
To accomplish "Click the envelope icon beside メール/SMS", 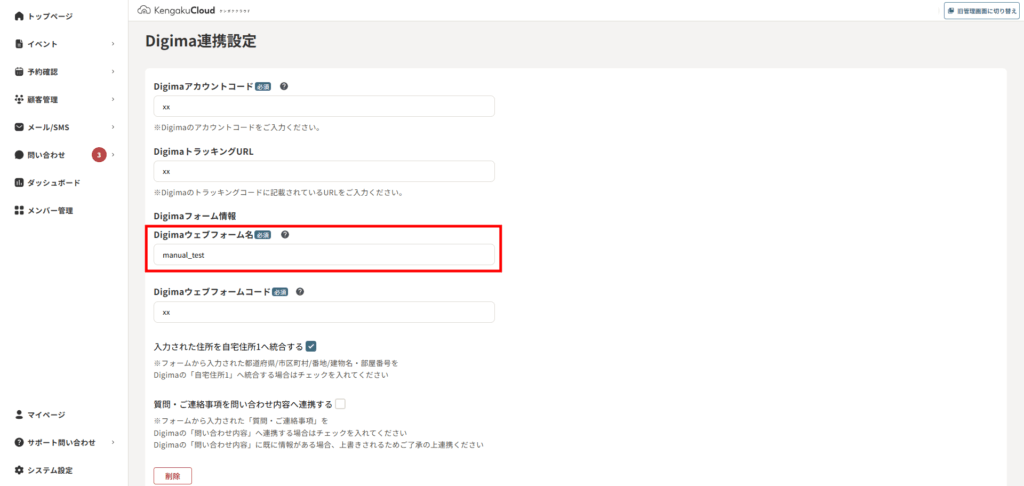I will (x=19, y=127).
